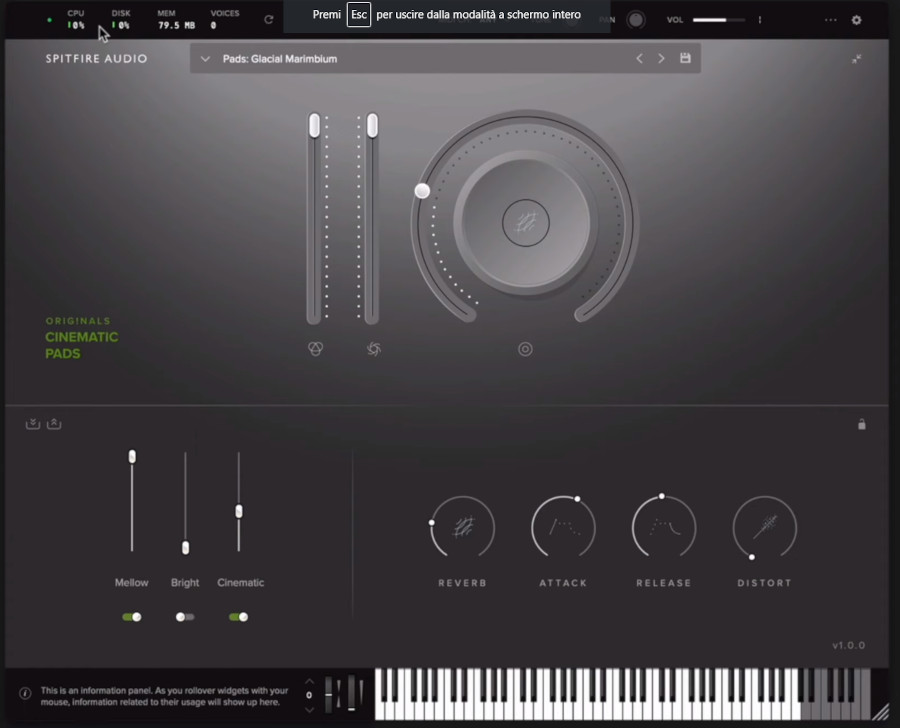Image resolution: width=900 pixels, height=728 pixels.
Task: Click the big knob's outer ring handle
Action: [422, 191]
